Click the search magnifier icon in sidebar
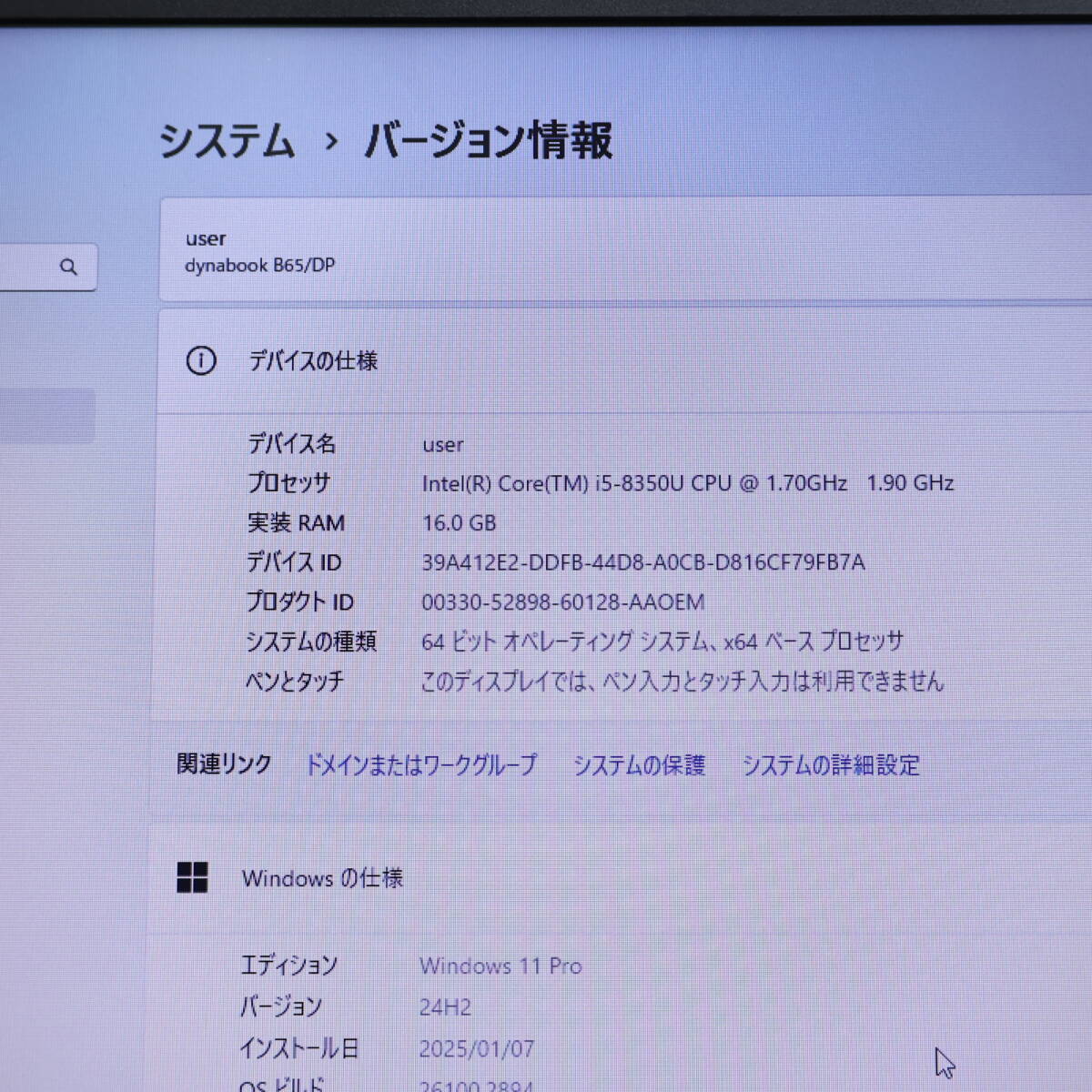The width and height of the screenshot is (1092, 1092). [x=69, y=268]
